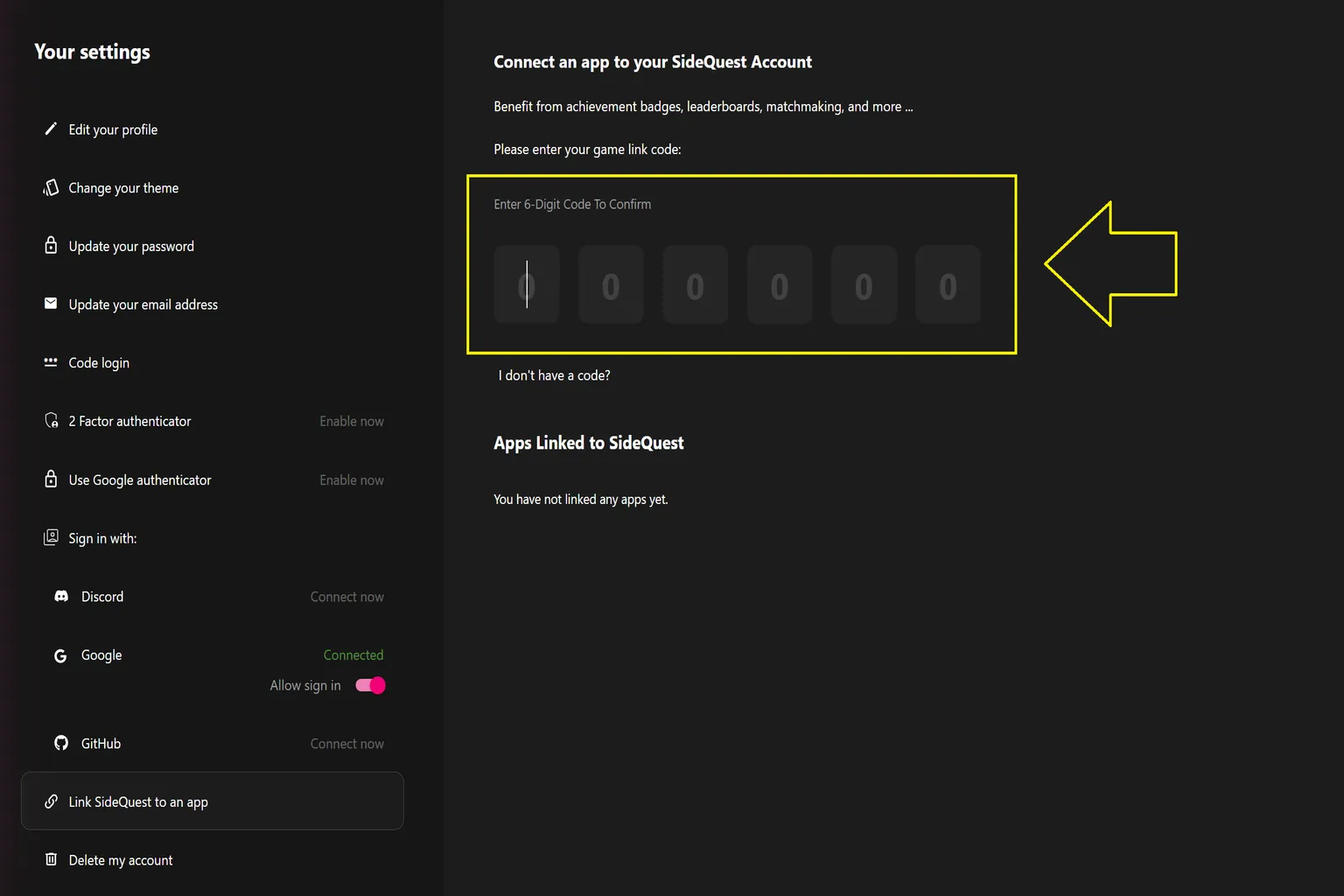Click the Use Google authenticator label
Image resolution: width=1344 pixels, height=896 pixels.
(x=140, y=479)
